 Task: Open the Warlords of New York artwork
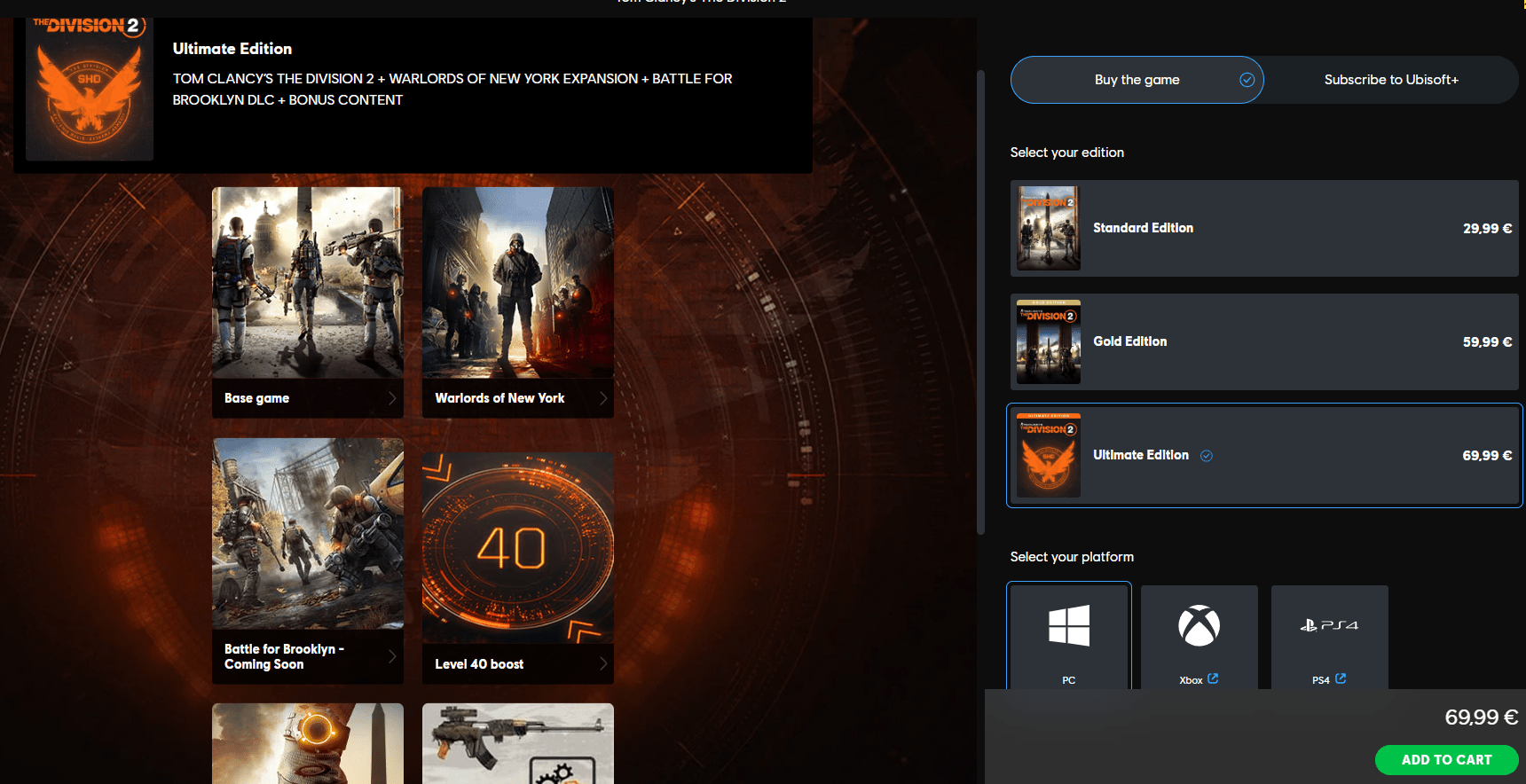[x=518, y=283]
